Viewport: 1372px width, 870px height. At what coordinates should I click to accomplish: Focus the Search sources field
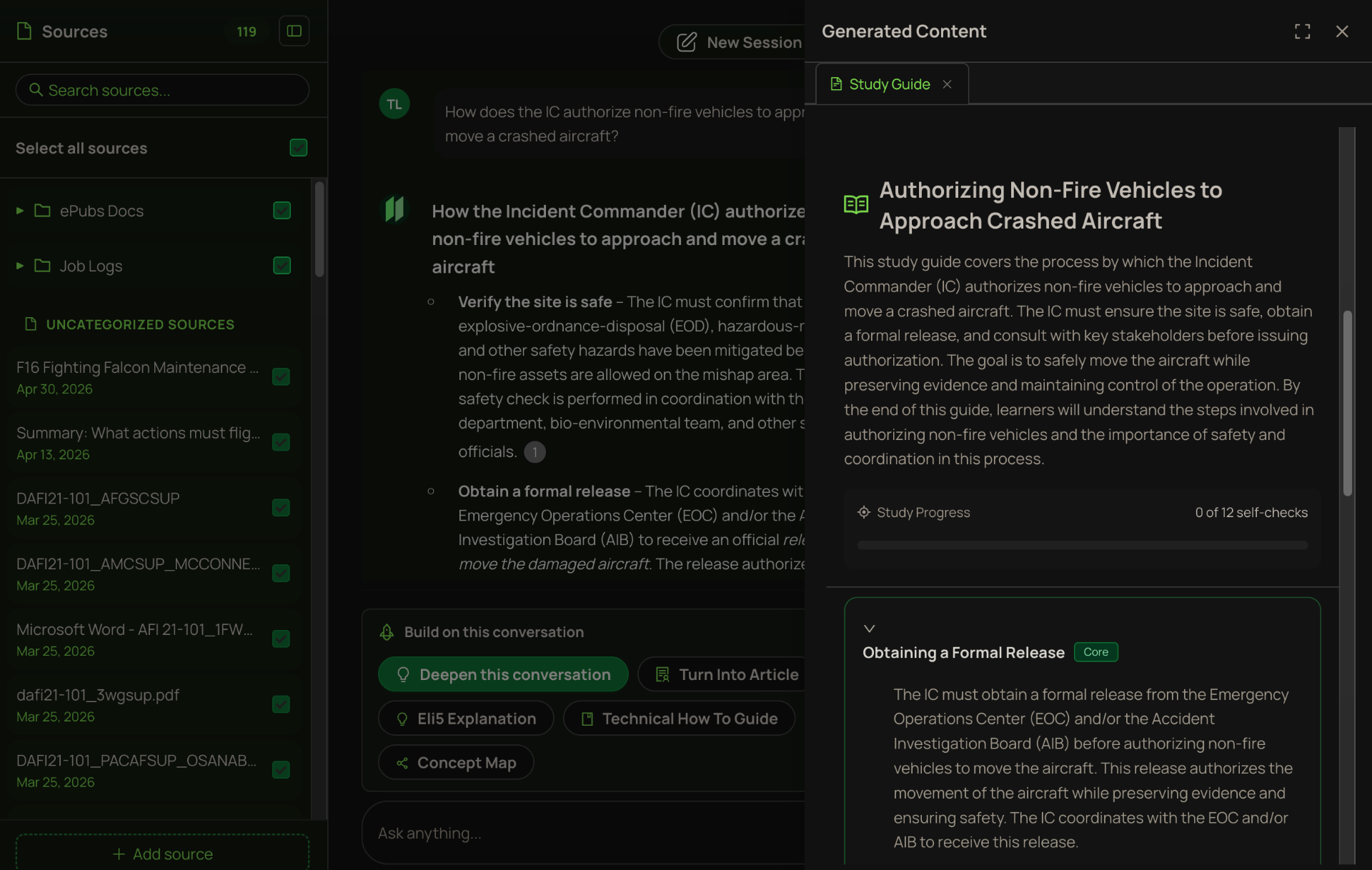coord(163,90)
